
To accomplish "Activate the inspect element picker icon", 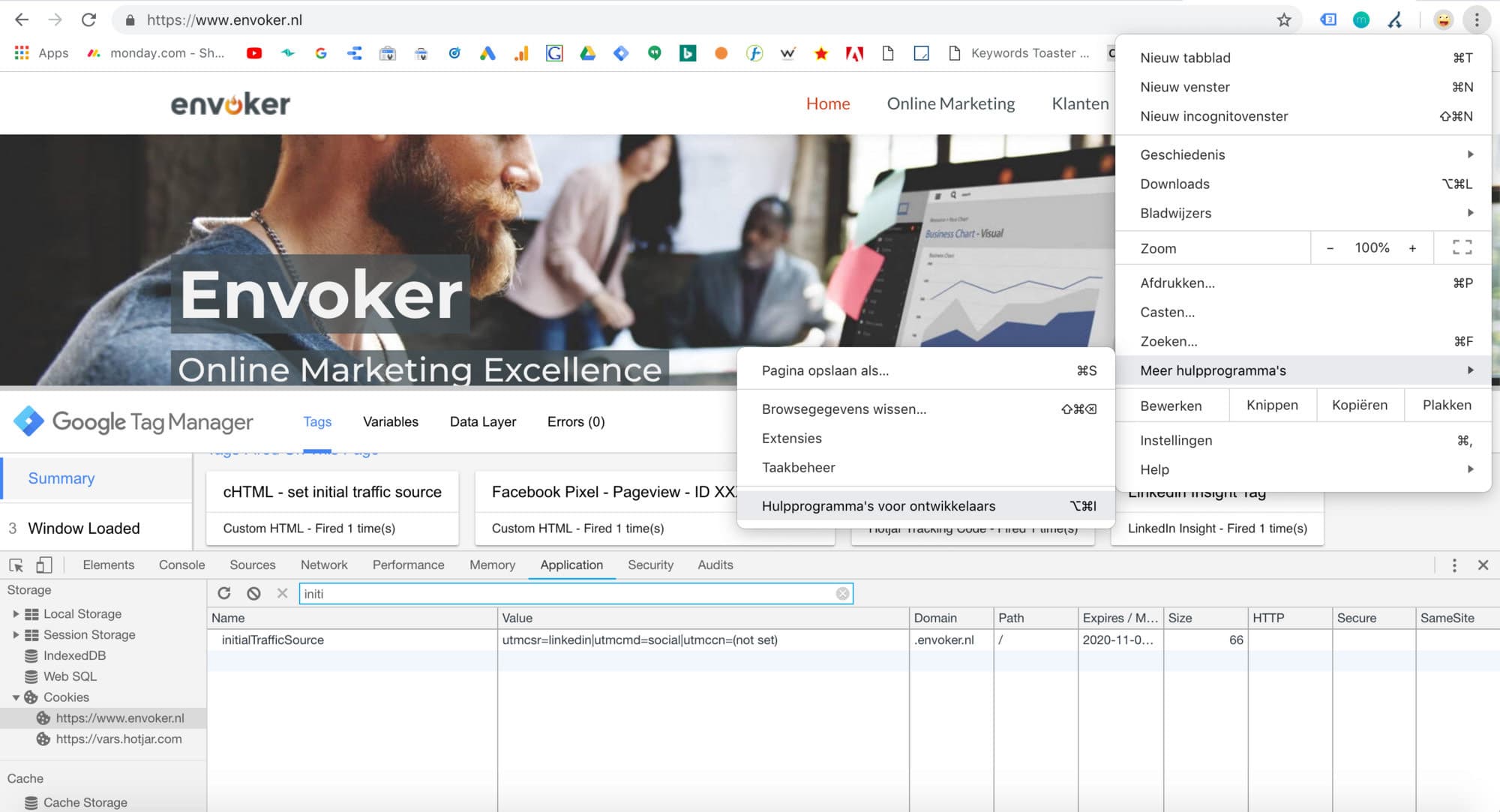I will pyautogui.click(x=16, y=565).
